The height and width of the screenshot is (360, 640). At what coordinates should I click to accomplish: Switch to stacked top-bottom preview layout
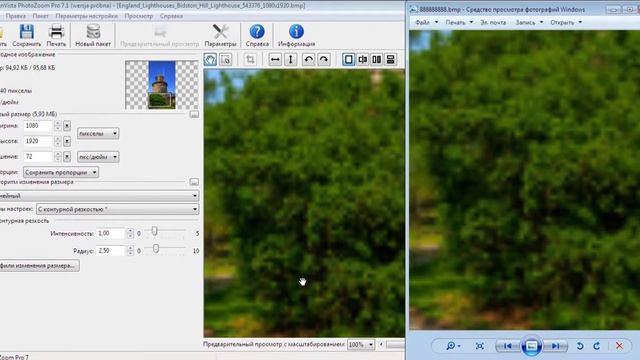tap(391, 60)
